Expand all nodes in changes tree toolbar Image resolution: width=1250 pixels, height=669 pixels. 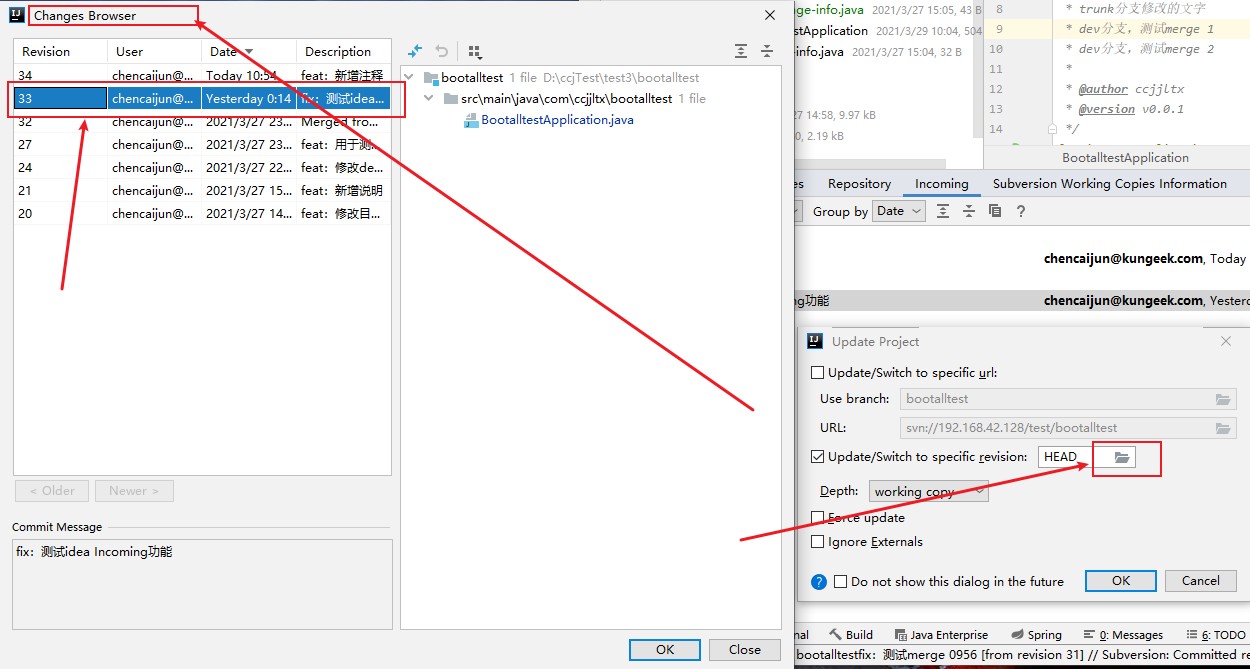(x=740, y=51)
